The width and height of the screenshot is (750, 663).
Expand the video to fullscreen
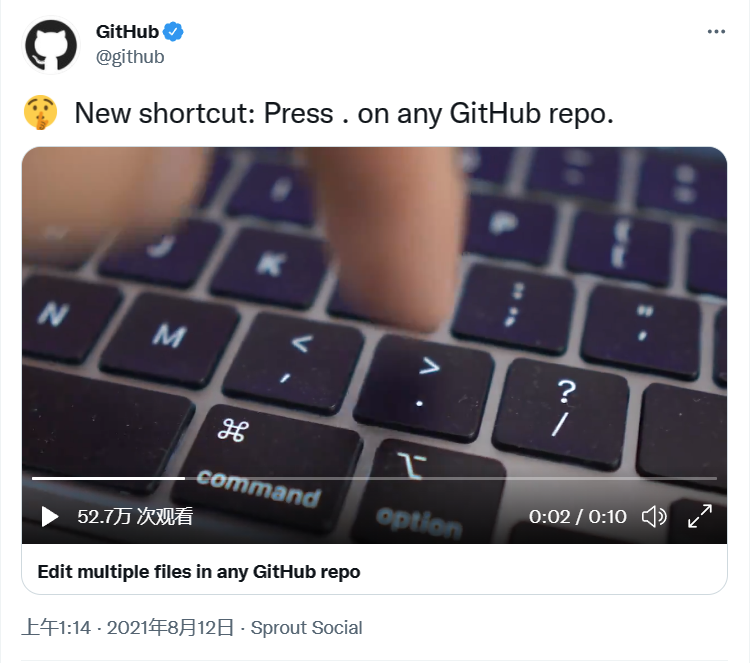pos(700,517)
